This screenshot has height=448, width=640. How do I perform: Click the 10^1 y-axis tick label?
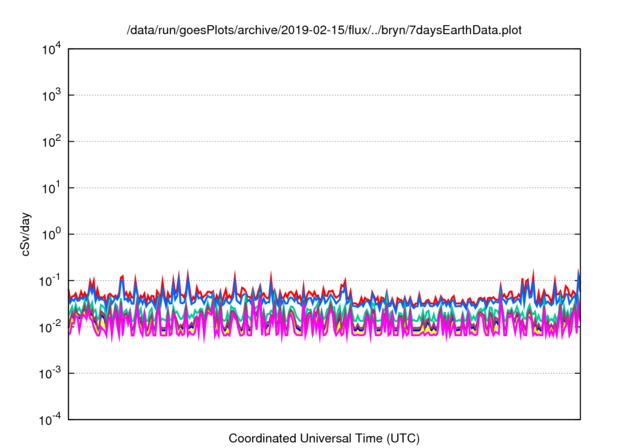[51, 189]
